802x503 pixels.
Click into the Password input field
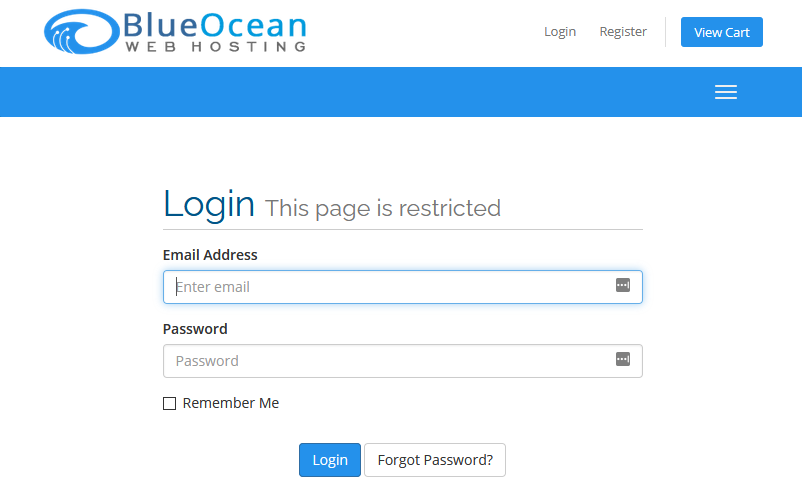point(390,361)
